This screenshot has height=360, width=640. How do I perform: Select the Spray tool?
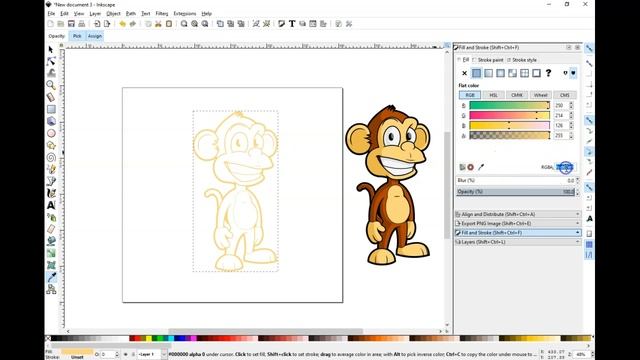pyautogui.click(x=51, y=217)
